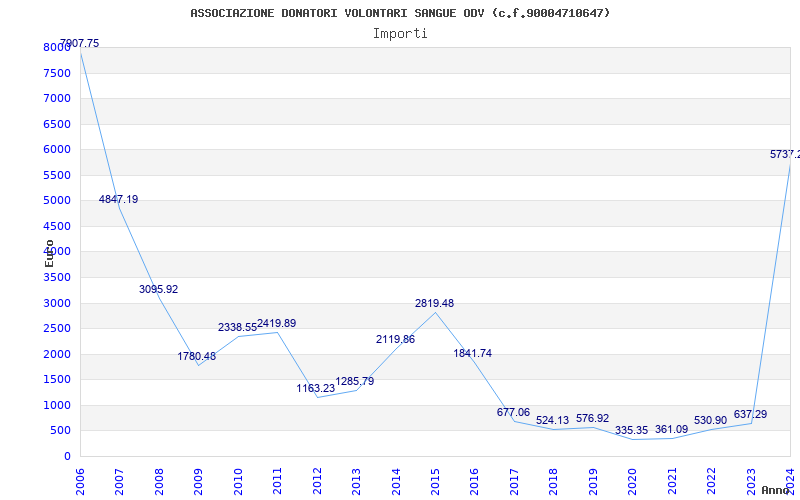Click the 4847.19 data label
The width and height of the screenshot is (800, 500).
(x=118, y=199)
